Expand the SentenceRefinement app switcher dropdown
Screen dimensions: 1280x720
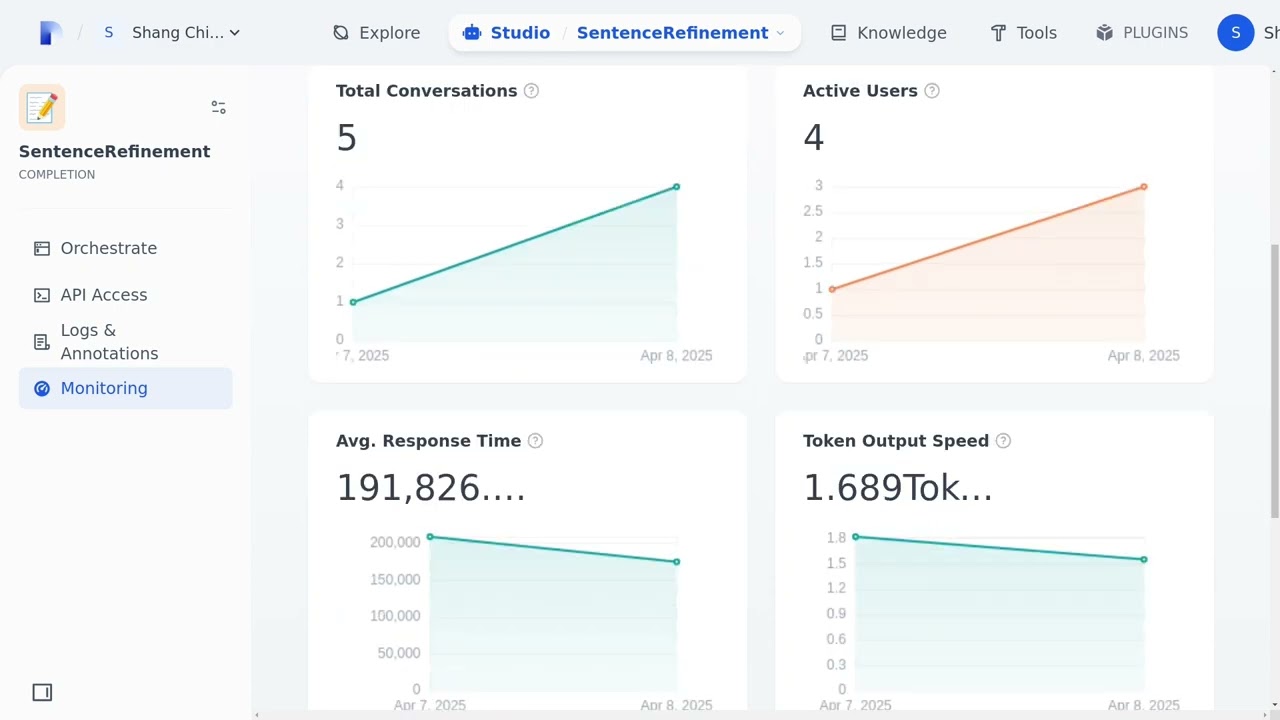(x=780, y=33)
